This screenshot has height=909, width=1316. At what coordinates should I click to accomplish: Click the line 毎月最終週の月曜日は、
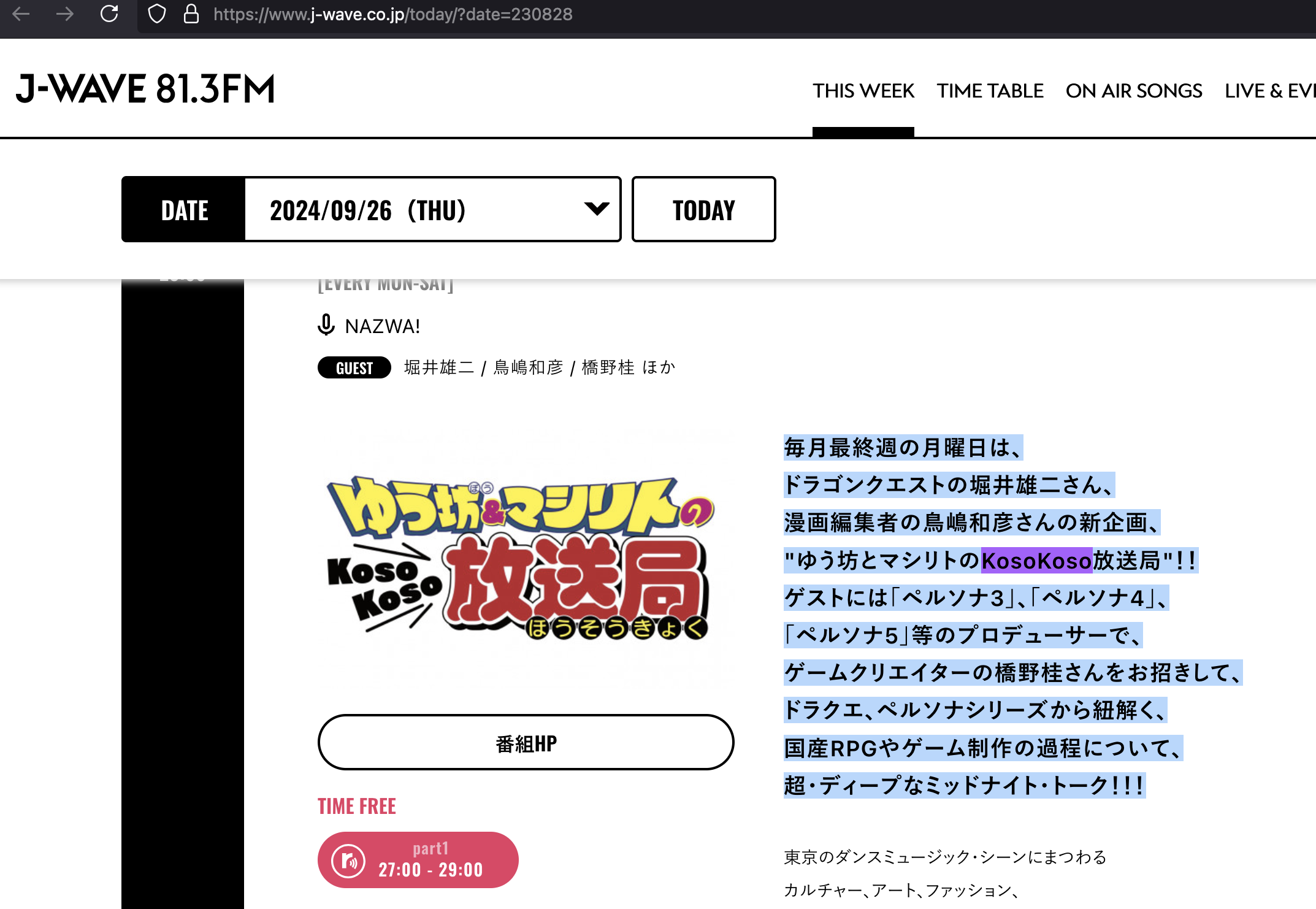[x=903, y=448]
